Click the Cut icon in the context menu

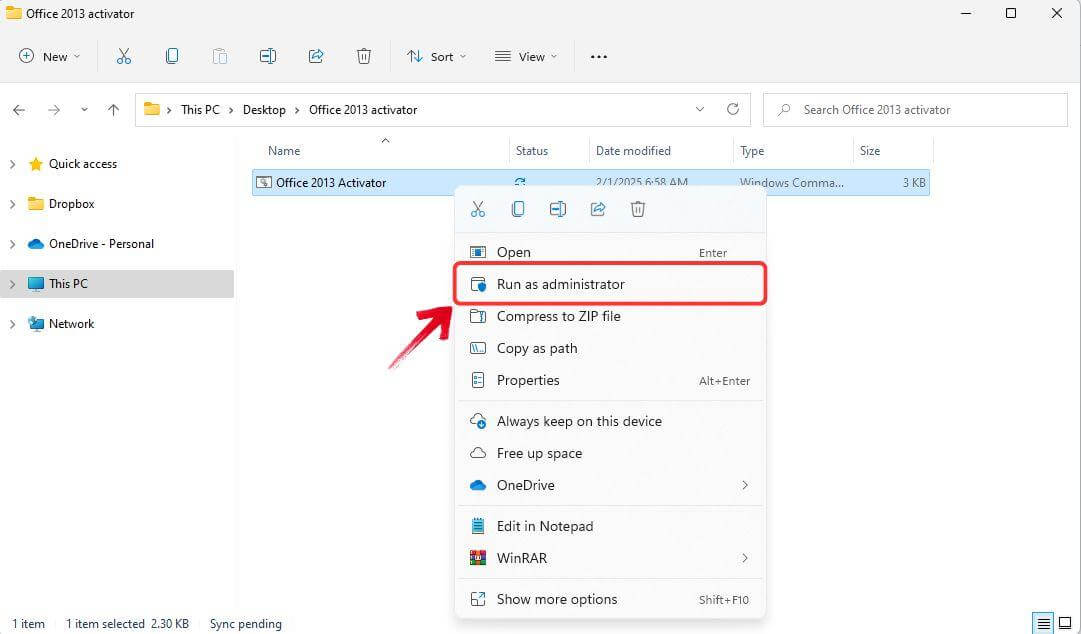[x=478, y=209]
